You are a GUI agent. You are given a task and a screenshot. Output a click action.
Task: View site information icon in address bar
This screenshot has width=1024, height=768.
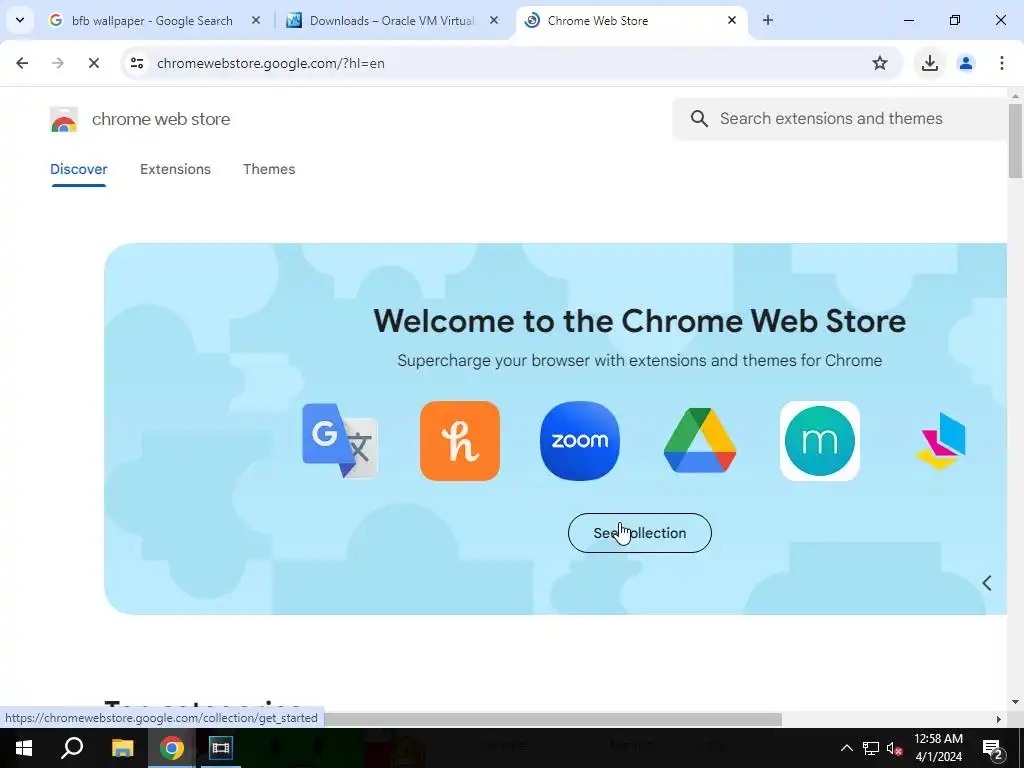tap(137, 63)
